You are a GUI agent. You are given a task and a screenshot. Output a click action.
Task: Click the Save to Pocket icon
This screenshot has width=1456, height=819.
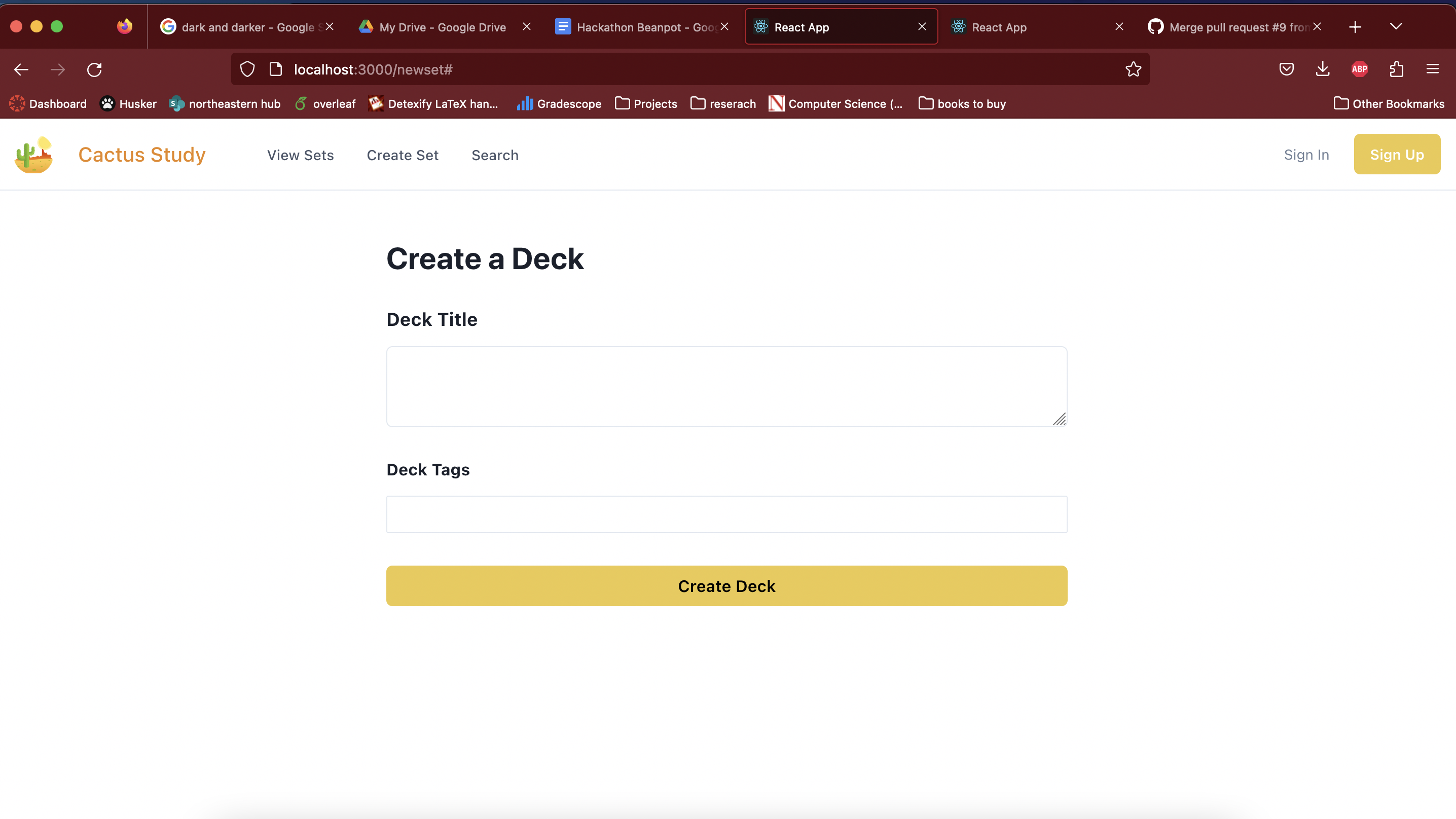coord(1287,69)
